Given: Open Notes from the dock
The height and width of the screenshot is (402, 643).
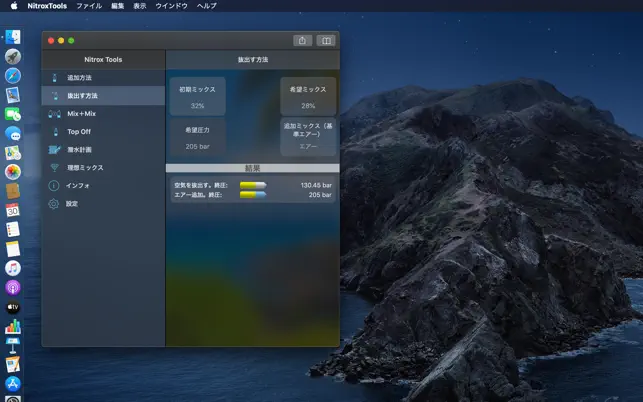Looking at the screenshot, I should click(13, 249).
